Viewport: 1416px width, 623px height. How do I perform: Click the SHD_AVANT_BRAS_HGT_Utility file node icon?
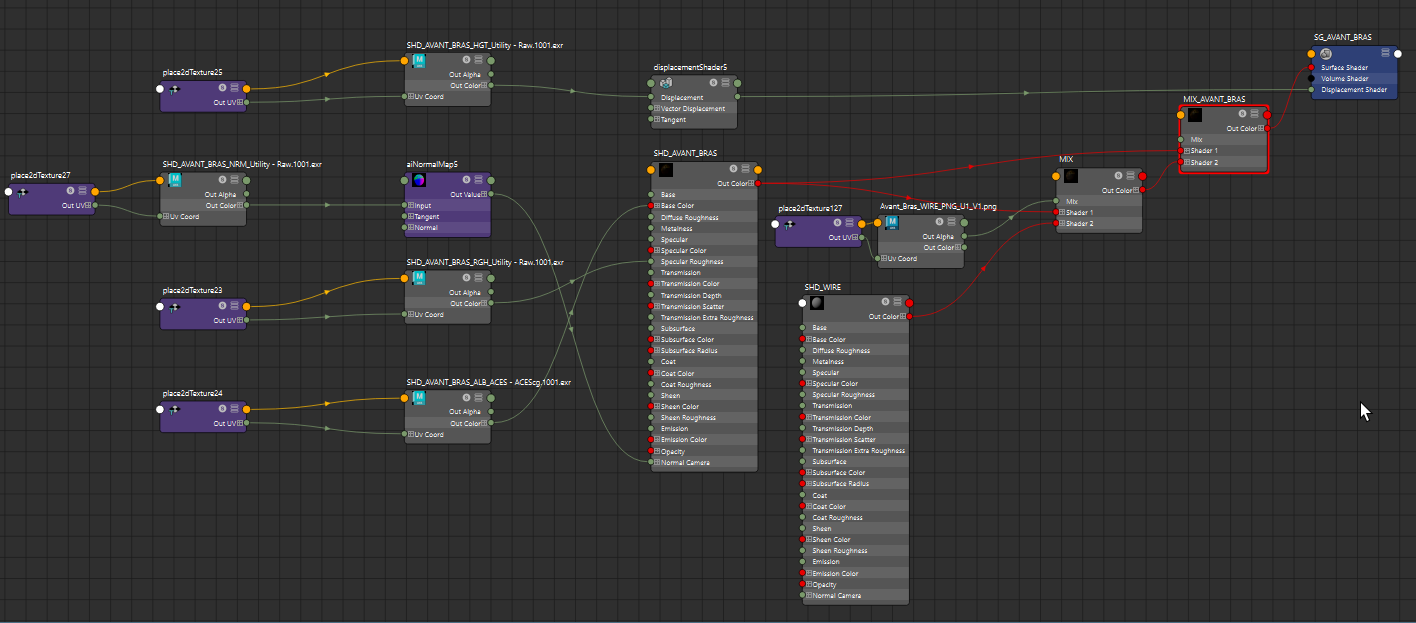click(420, 62)
